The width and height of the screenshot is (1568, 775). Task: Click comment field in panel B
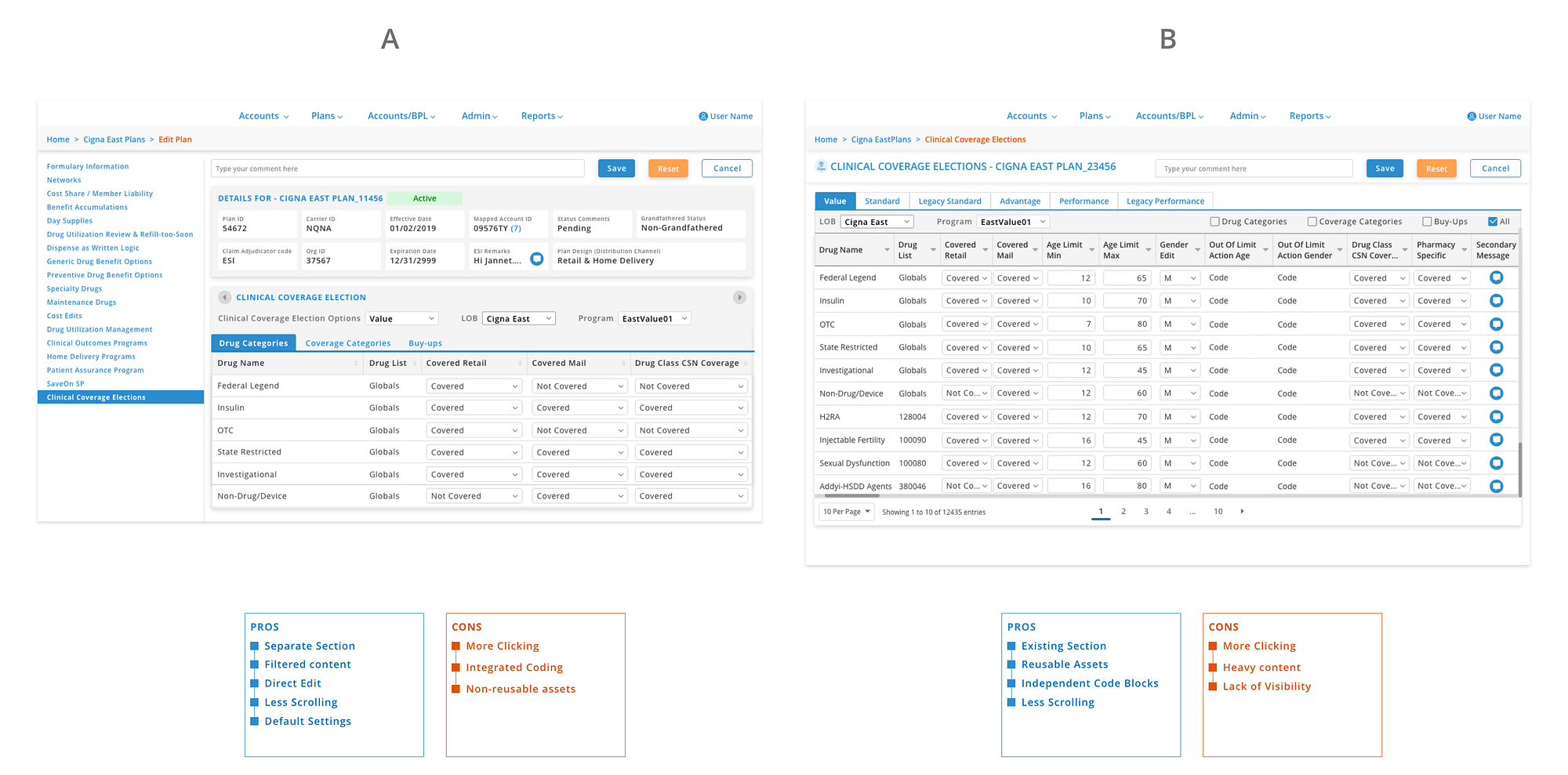1254,168
